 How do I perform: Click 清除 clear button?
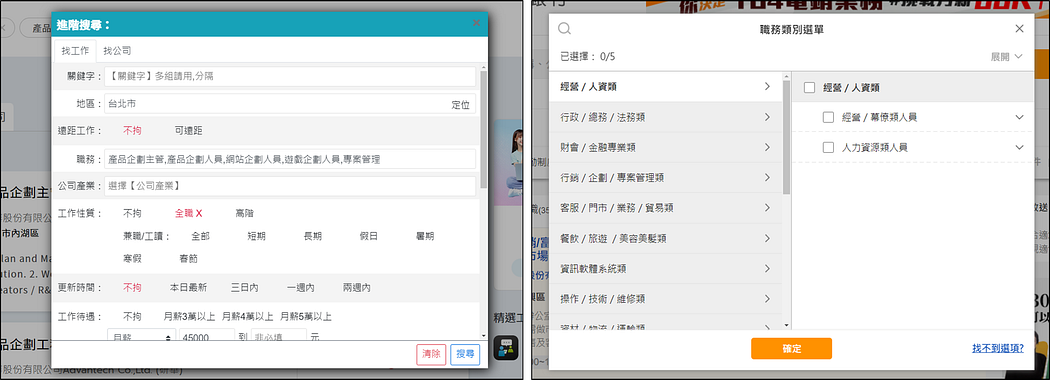431,355
